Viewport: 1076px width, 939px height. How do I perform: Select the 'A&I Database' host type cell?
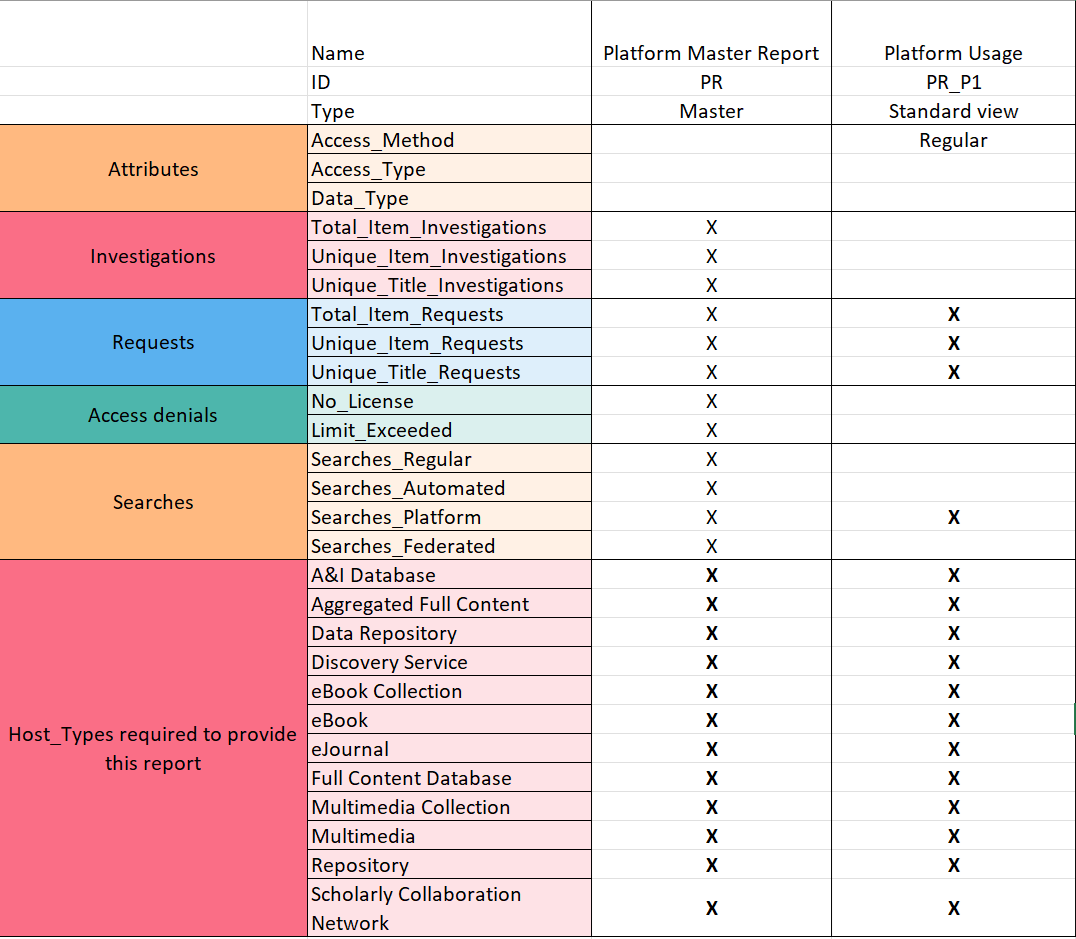449,575
